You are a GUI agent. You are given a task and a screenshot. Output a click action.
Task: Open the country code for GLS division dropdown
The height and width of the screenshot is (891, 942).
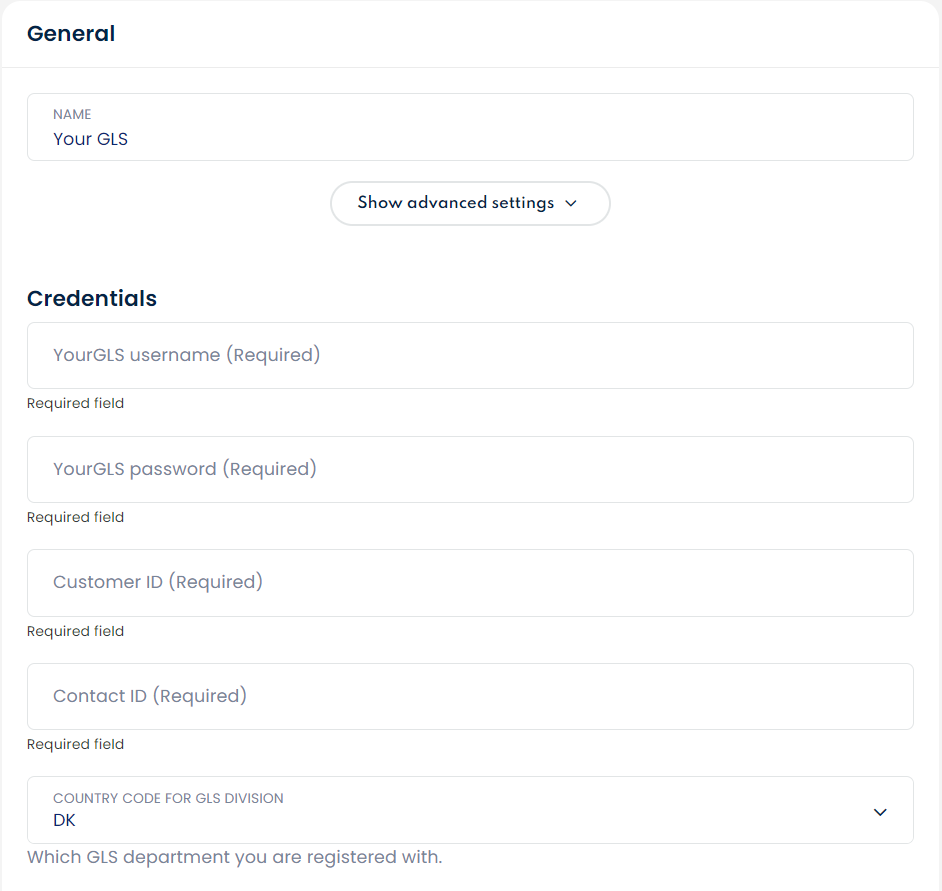pyautogui.click(x=470, y=810)
